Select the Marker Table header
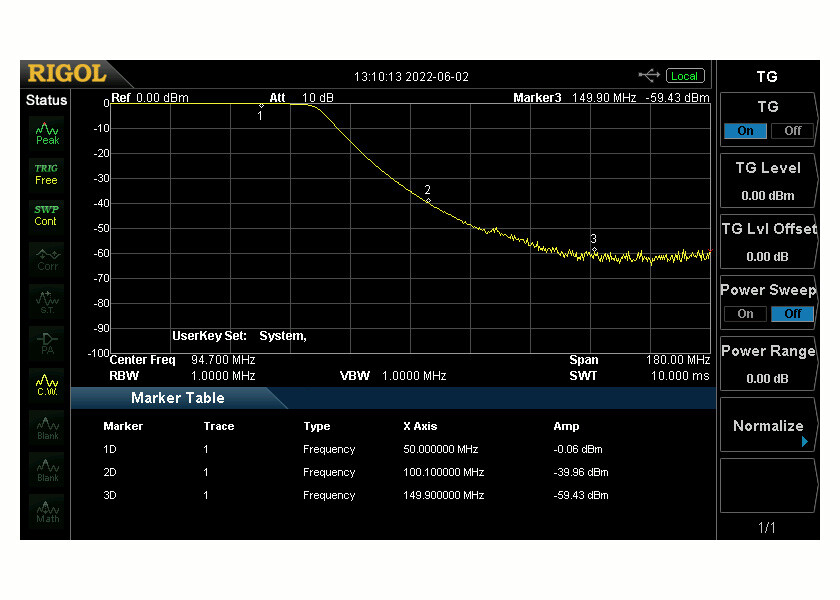840x600 pixels. (176, 398)
